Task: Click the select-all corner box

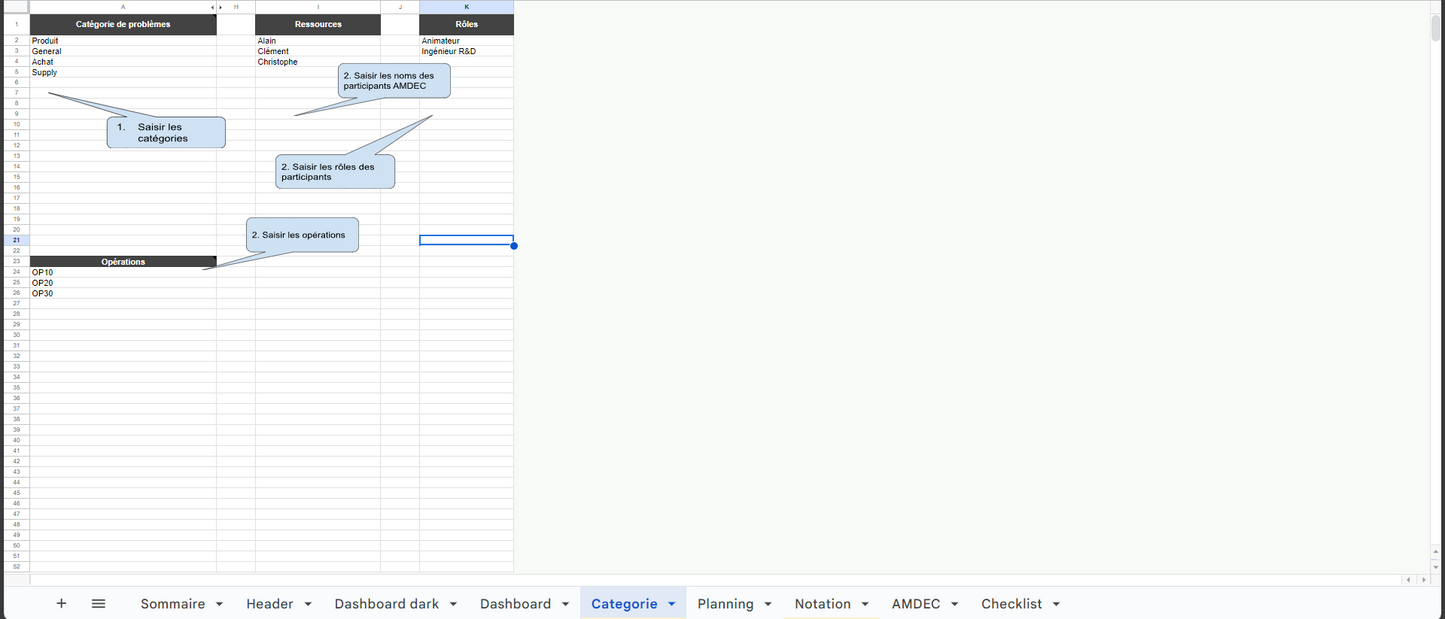Action: (x=15, y=7)
